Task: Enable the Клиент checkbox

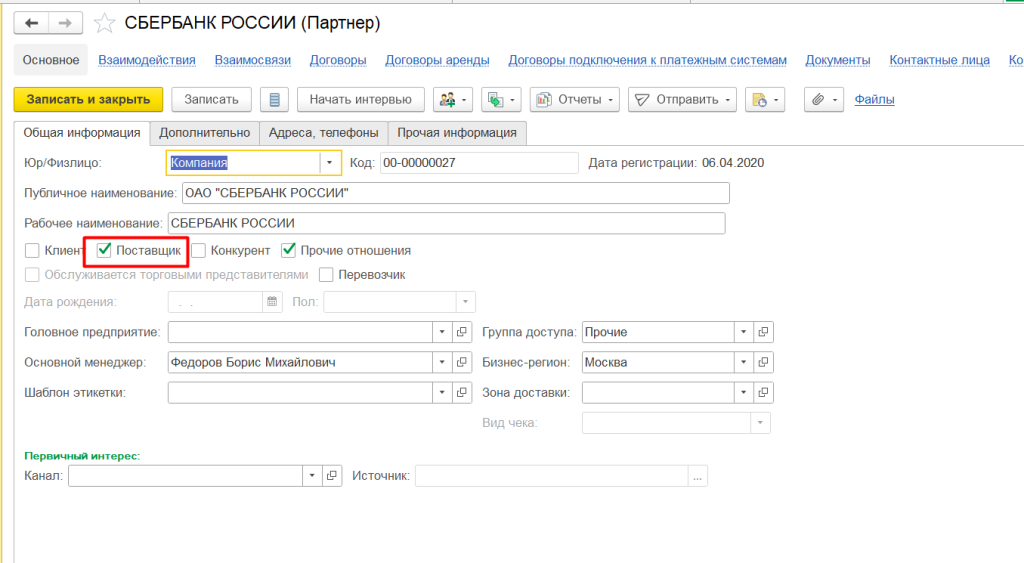Action: (x=32, y=250)
